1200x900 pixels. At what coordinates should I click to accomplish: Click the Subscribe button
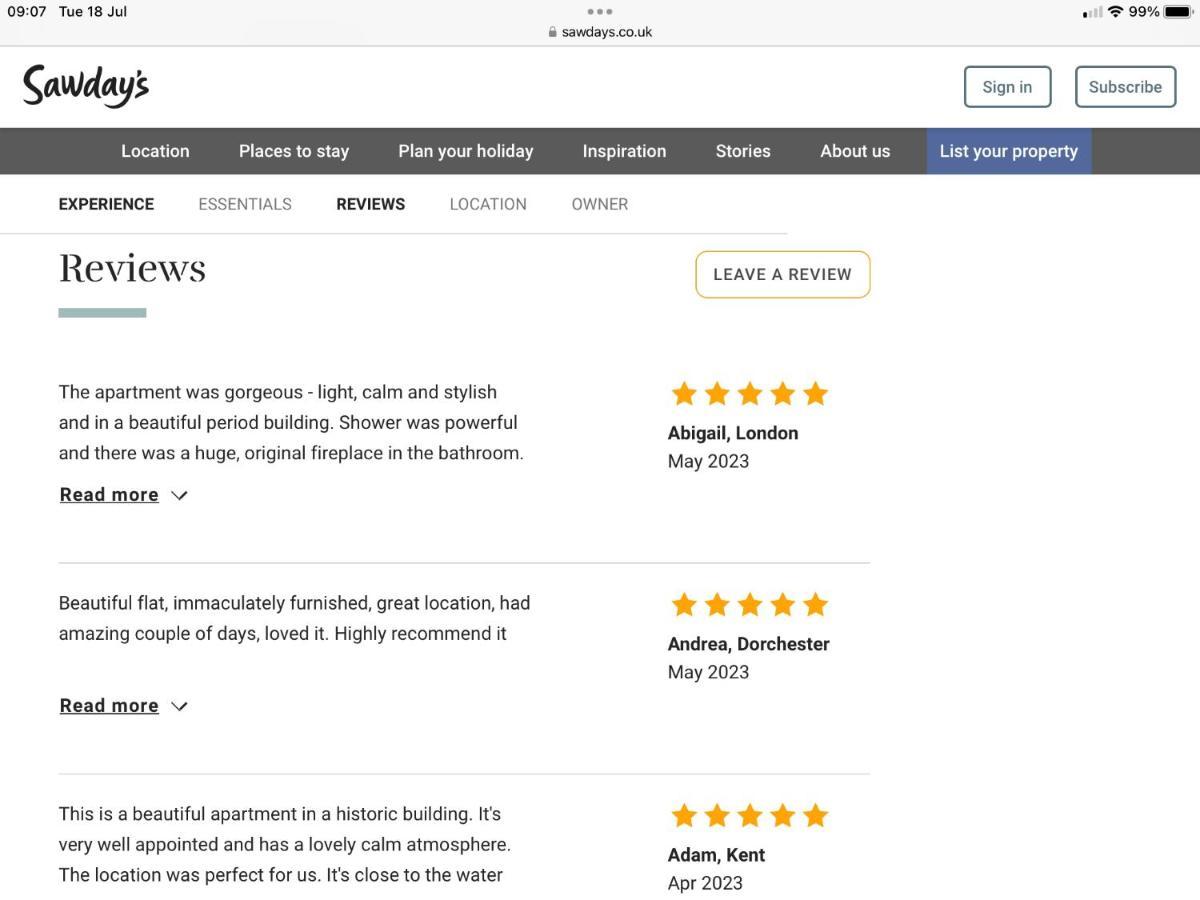coord(1125,87)
